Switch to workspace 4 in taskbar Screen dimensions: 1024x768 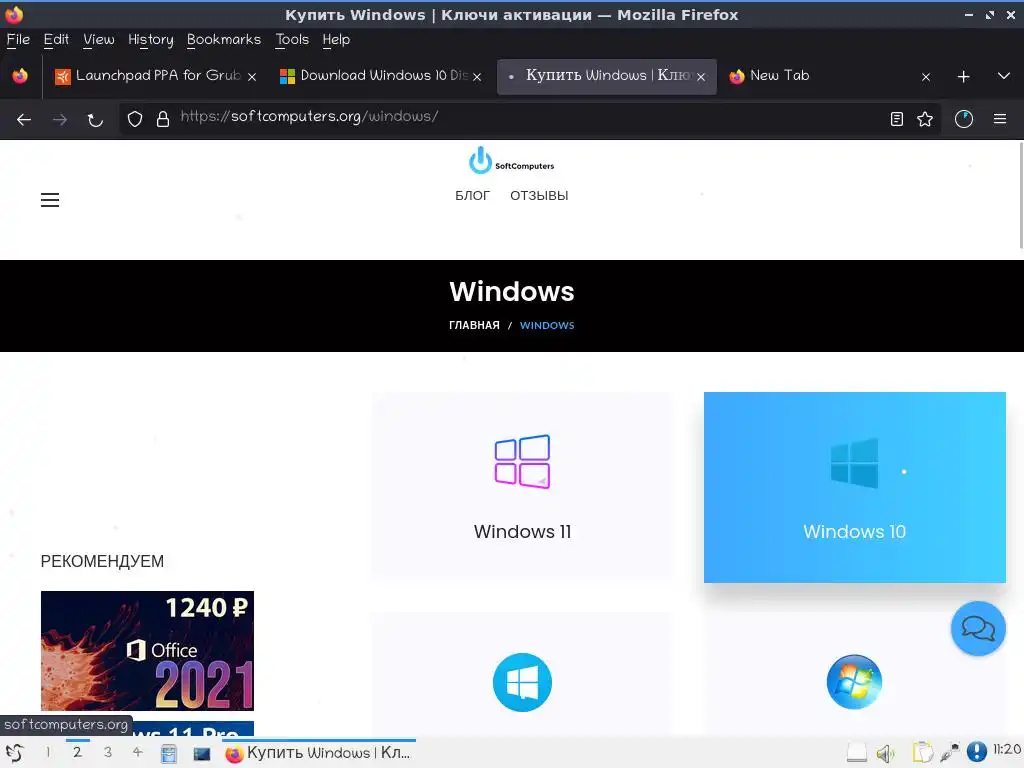point(138,752)
